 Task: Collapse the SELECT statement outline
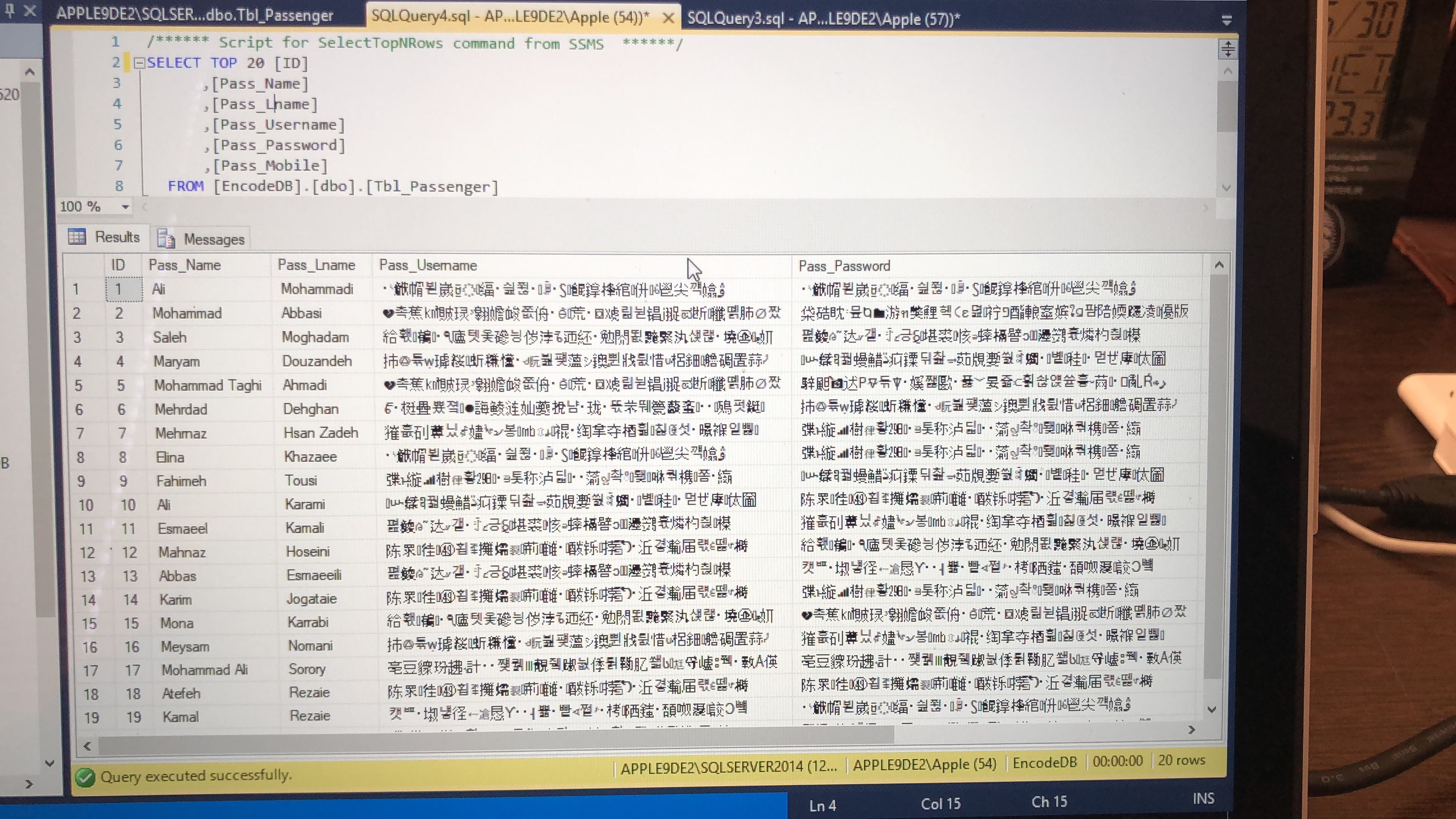point(139,63)
